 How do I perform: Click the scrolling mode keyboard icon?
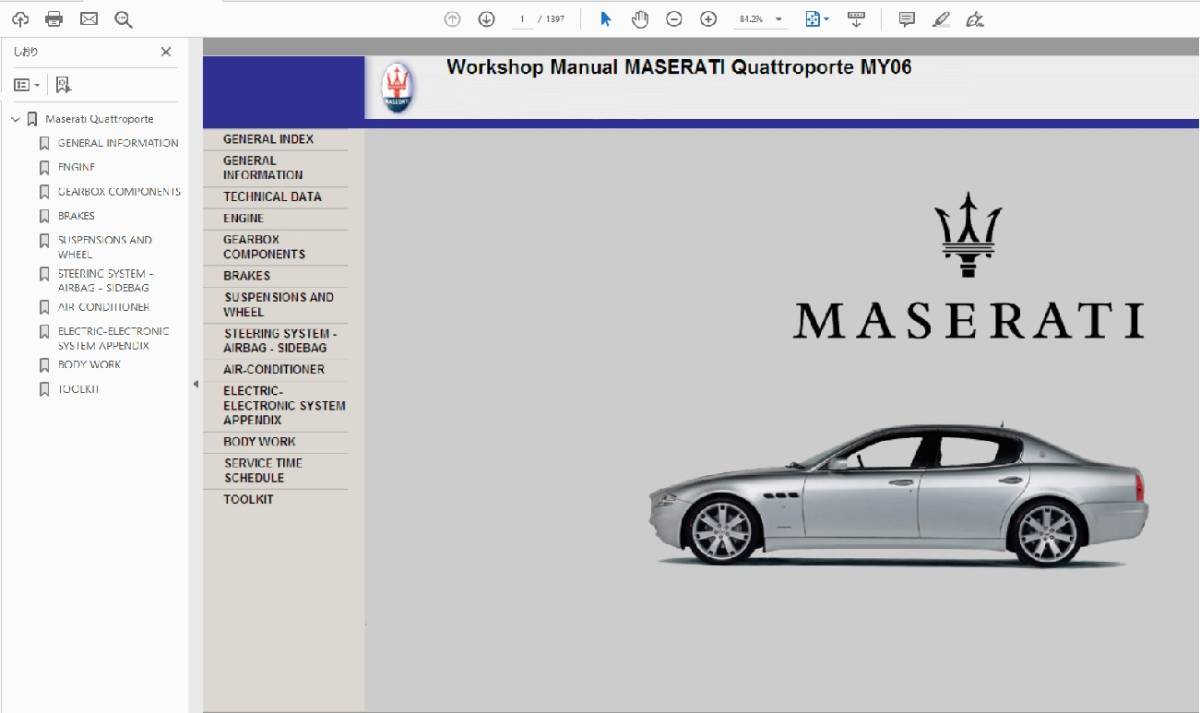pyautogui.click(x=856, y=19)
